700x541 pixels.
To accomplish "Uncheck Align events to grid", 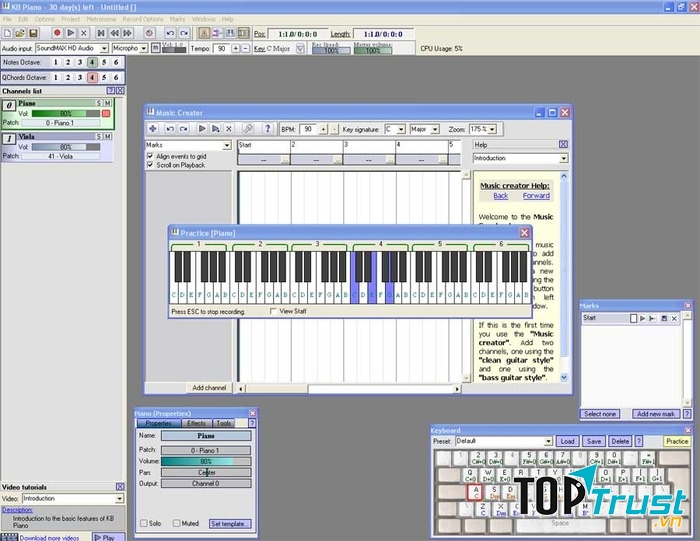I will tap(150, 156).
